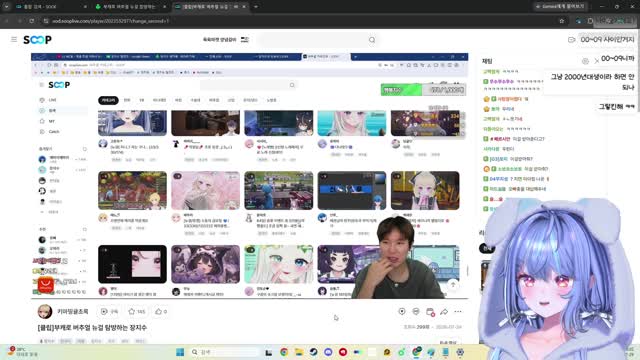This screenshot has height=360, width=640.
Task: Open the three-dot more options menu
Action: 458,311
